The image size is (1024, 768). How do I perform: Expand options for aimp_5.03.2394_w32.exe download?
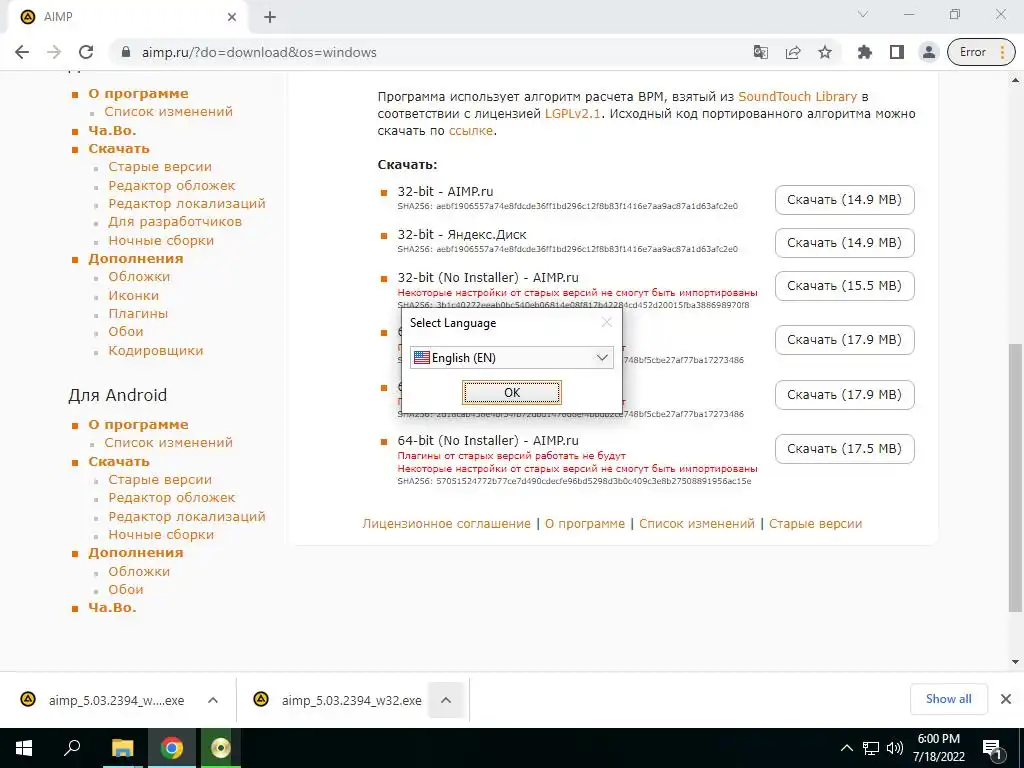pos(446,700)
